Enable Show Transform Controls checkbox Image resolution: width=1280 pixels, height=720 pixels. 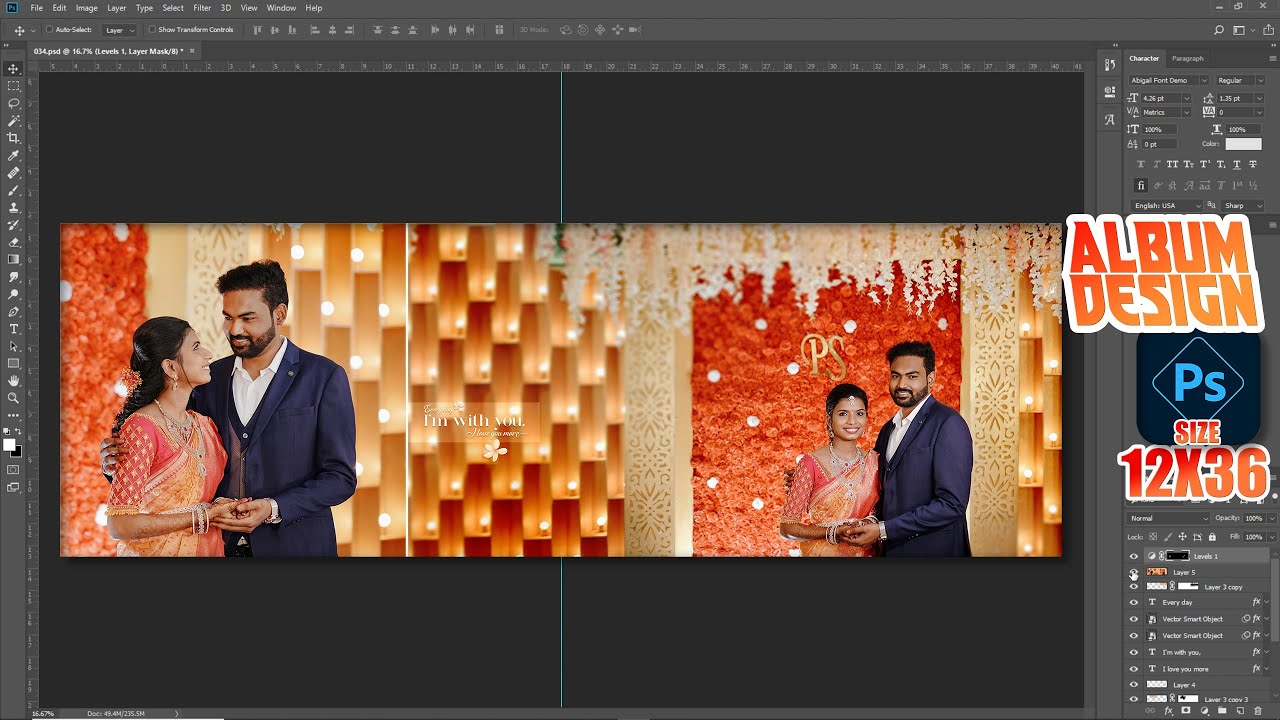pyautogui.click(x=152, y=30)
